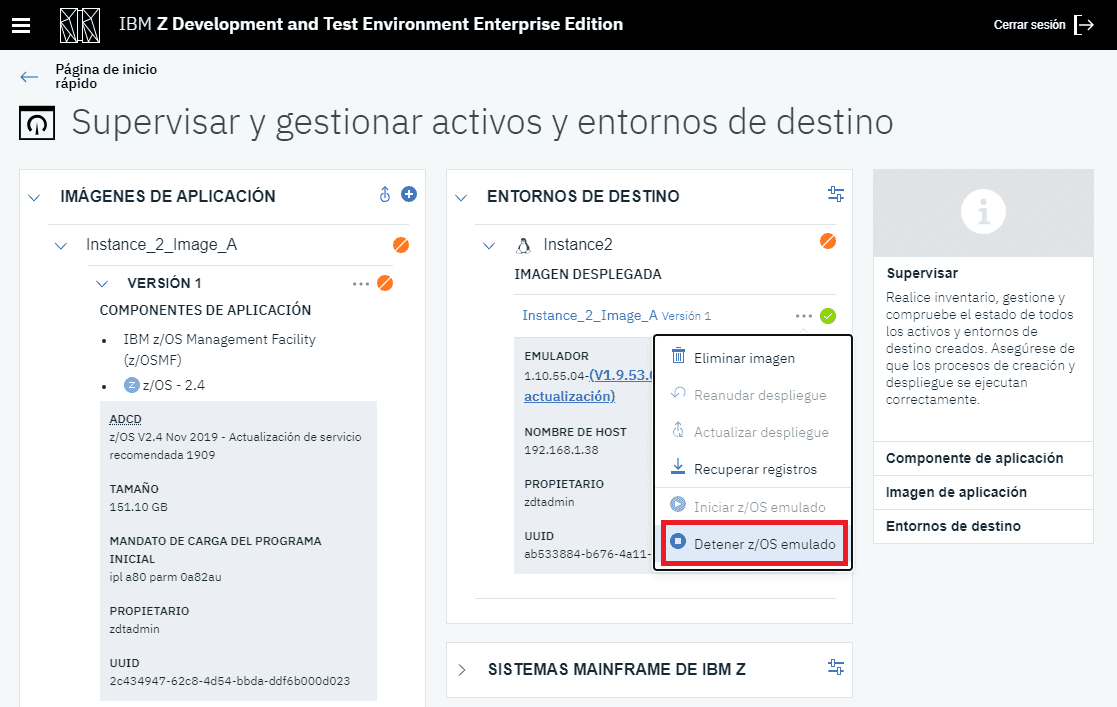Collapse the Entornos de destino section
This screenshot has height=707, width=1117.
point(461,197)
